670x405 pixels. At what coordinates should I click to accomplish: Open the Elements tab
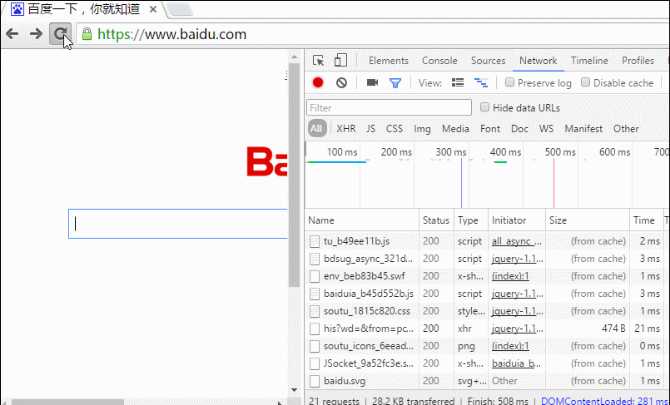click(388, 61)
